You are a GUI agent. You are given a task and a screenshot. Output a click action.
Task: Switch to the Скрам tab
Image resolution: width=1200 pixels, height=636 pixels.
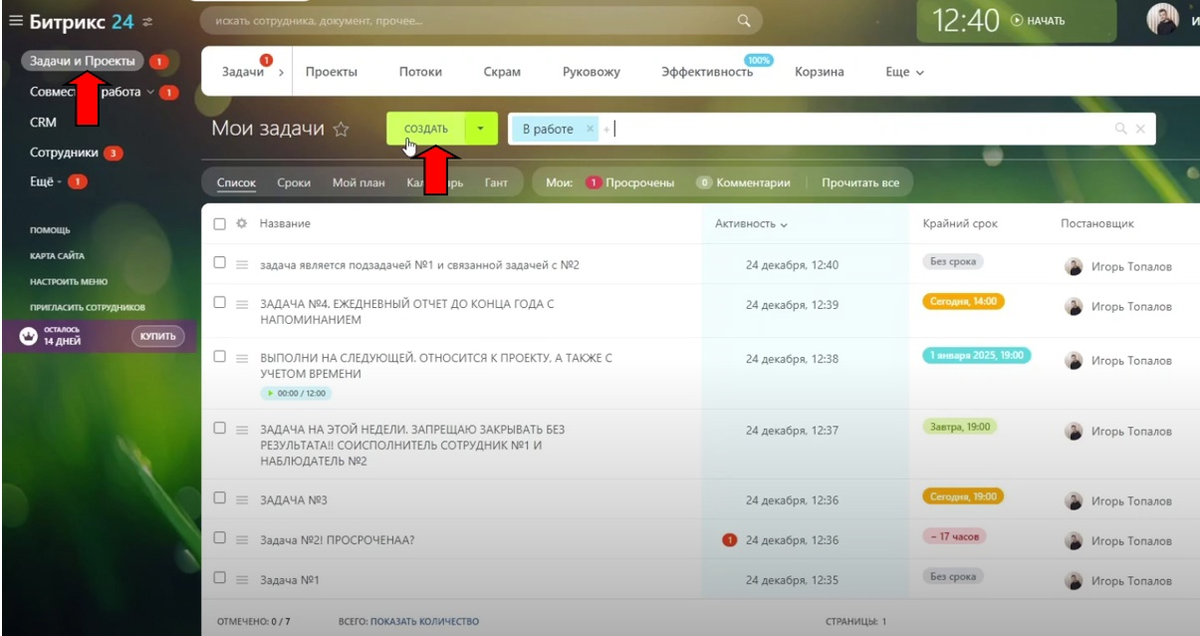click(502, 72)
